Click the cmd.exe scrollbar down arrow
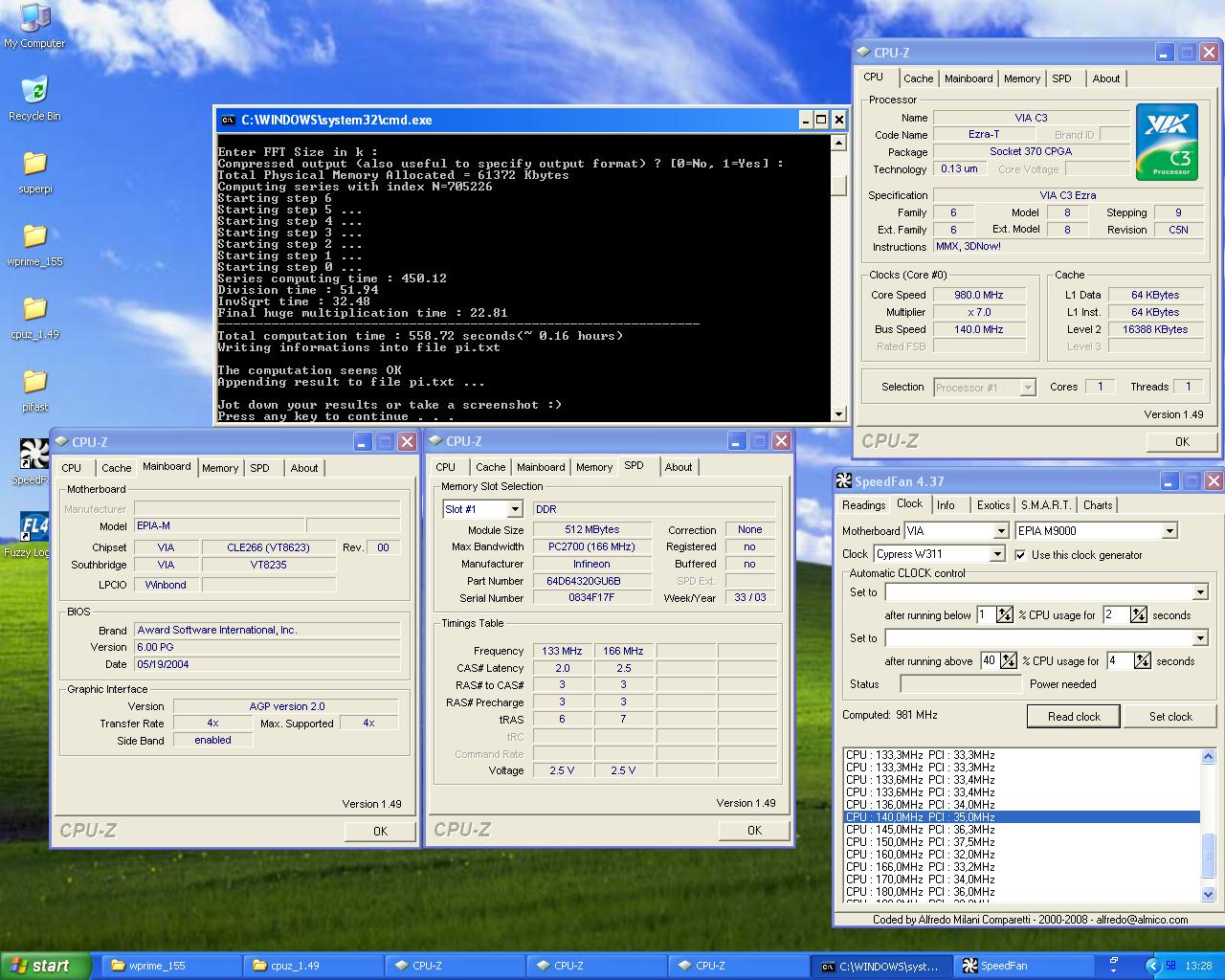 point(838,414)
